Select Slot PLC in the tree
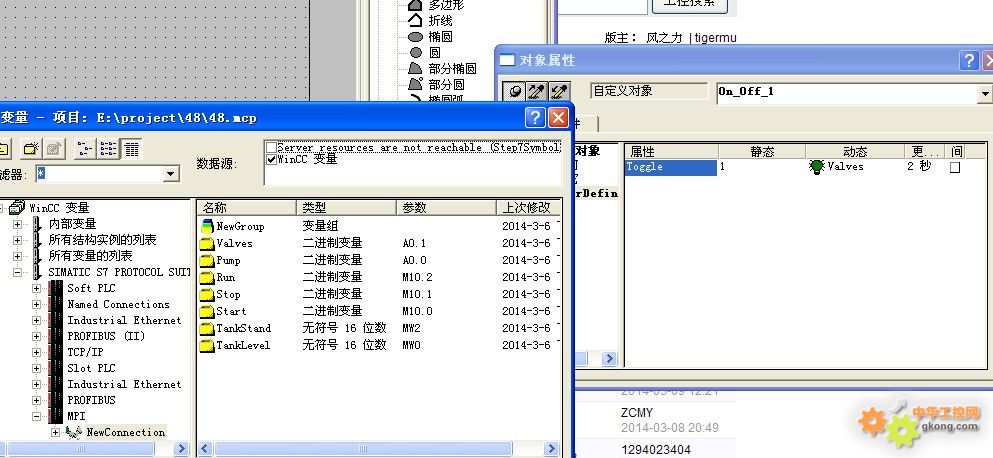This screenshot has width=993, height=458. (92, 368)
